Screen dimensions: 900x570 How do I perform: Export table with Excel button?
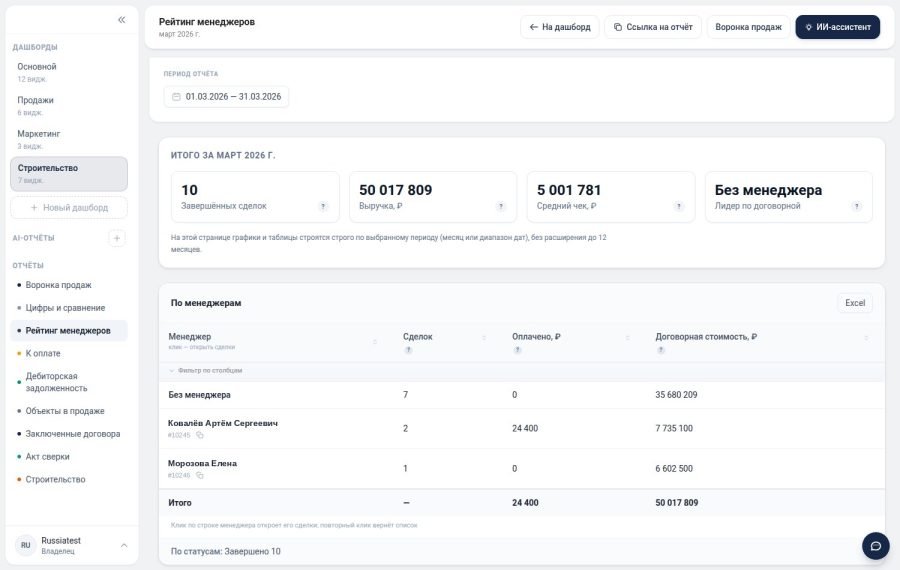point(855,303)
